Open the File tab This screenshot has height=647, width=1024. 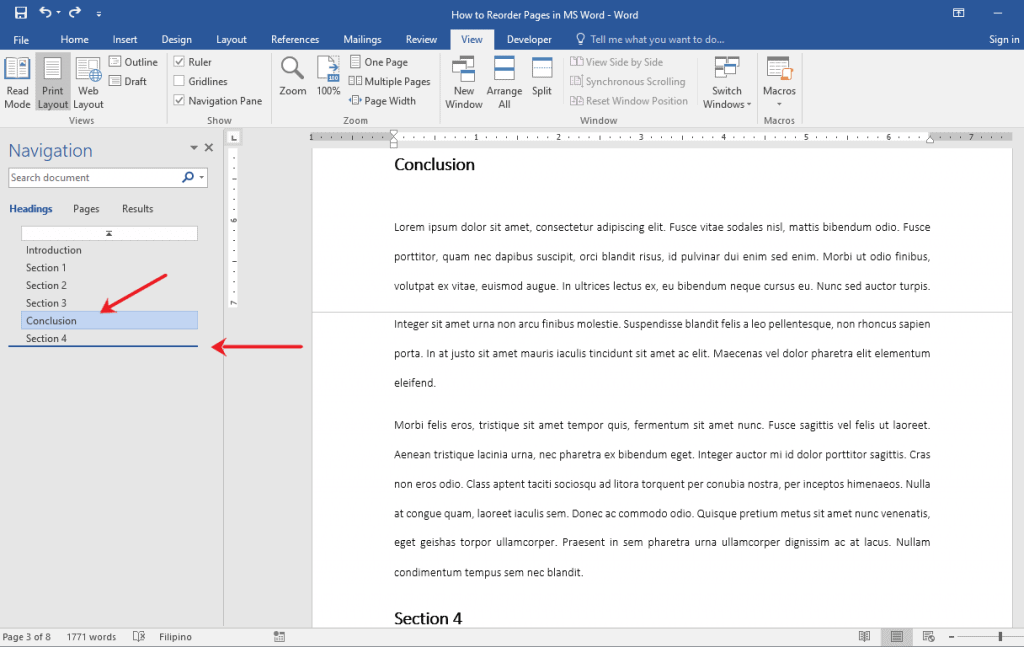[x=21, y=39]
